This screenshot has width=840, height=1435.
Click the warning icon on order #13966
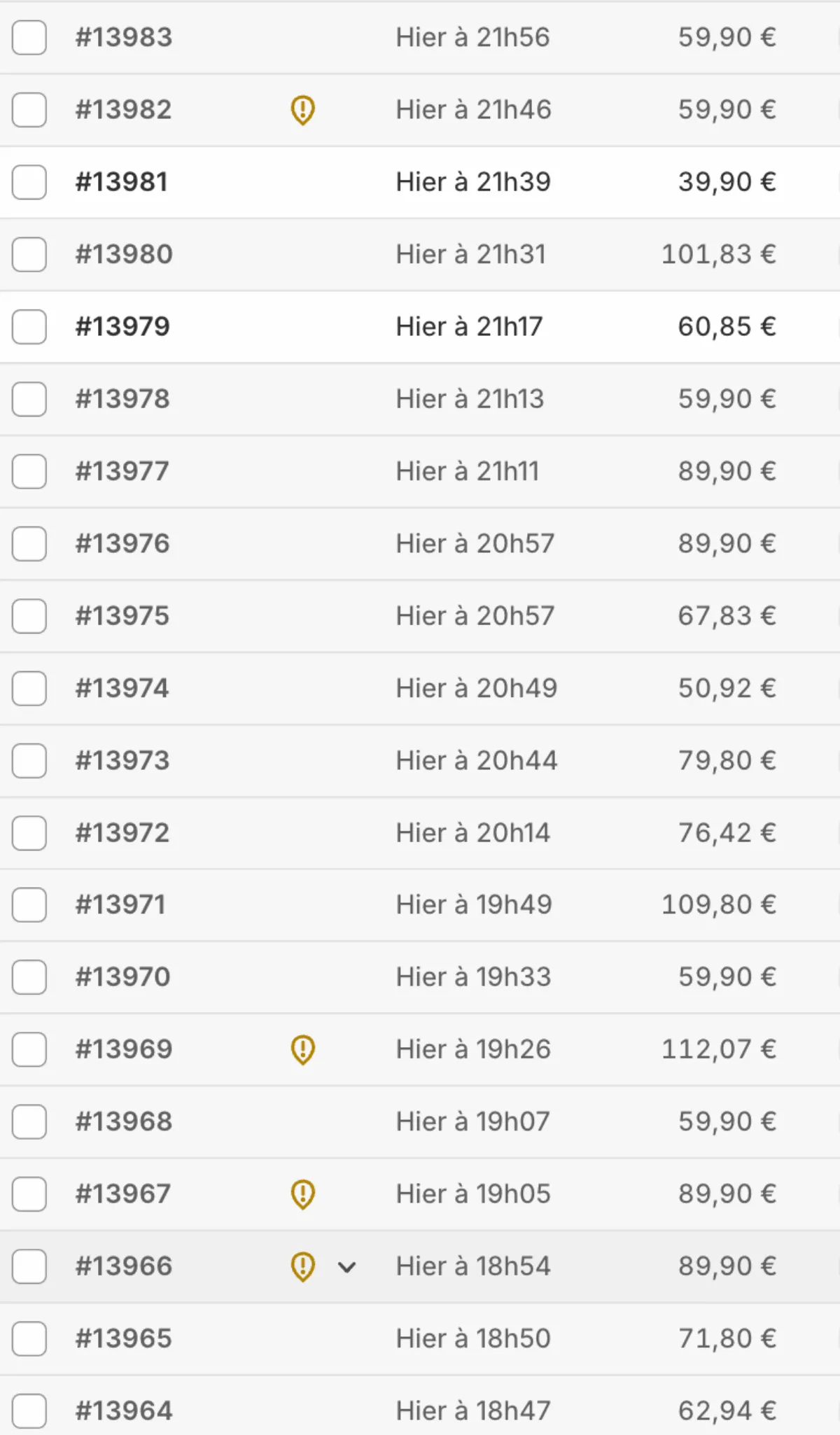(302, 1266)
